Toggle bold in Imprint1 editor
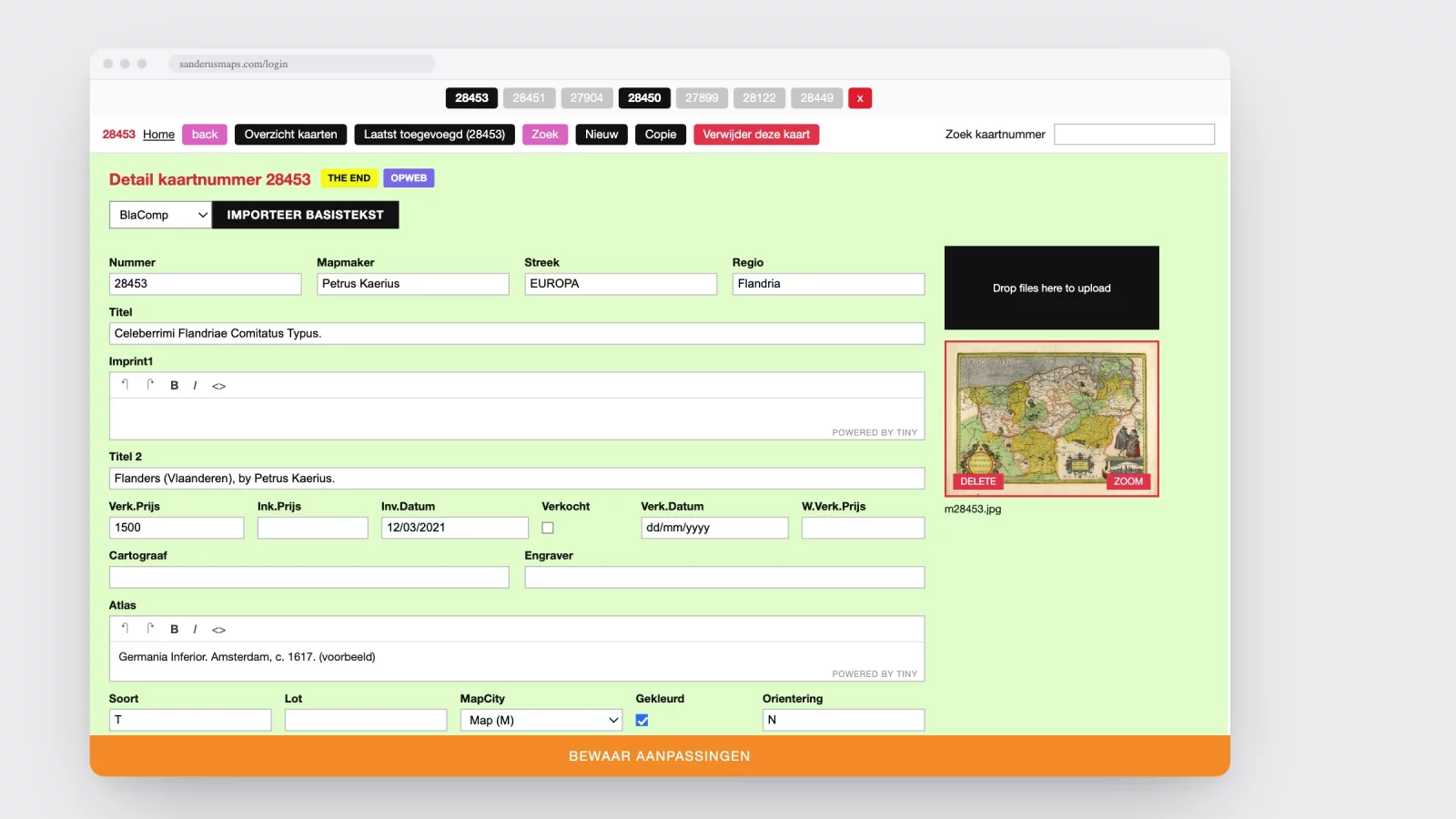This screenshot has height=819, width=1456. (x=175, y=386)
